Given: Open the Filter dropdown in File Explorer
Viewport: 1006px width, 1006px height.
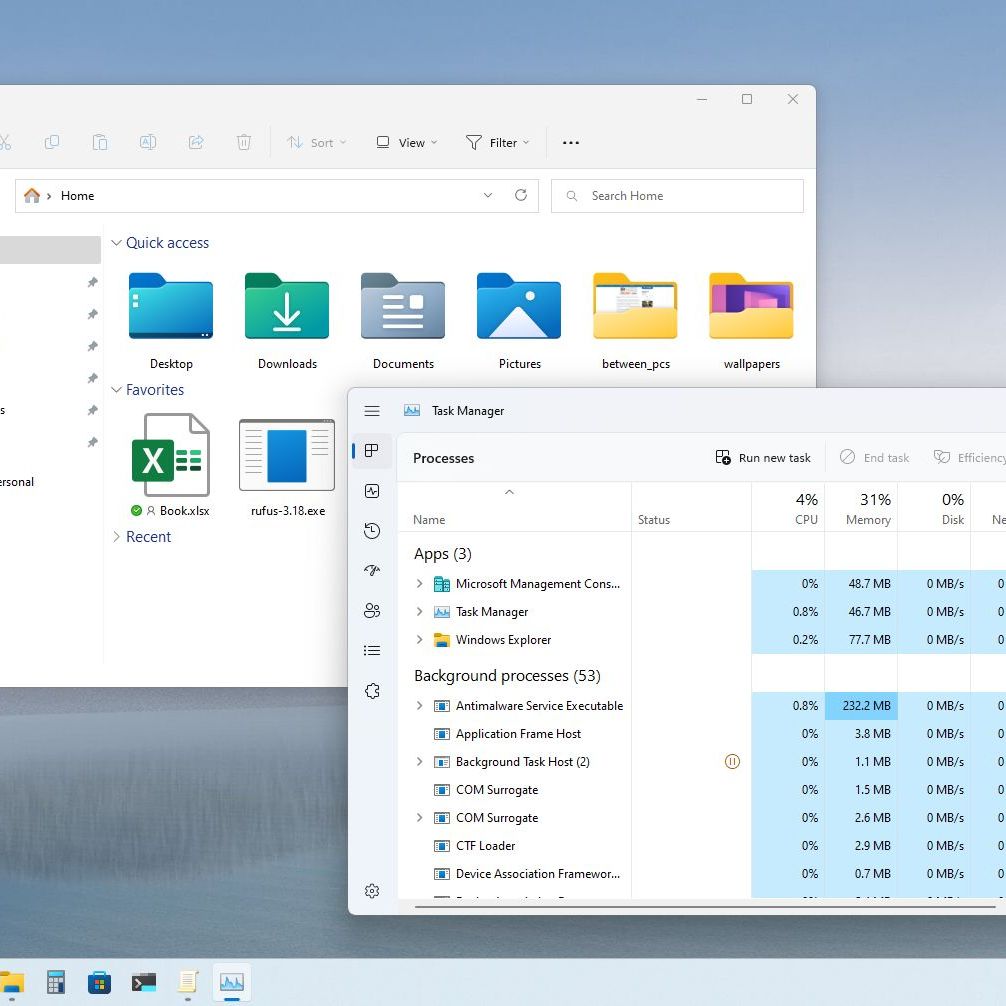Looking at the screenshot, I should coord(498,142).
